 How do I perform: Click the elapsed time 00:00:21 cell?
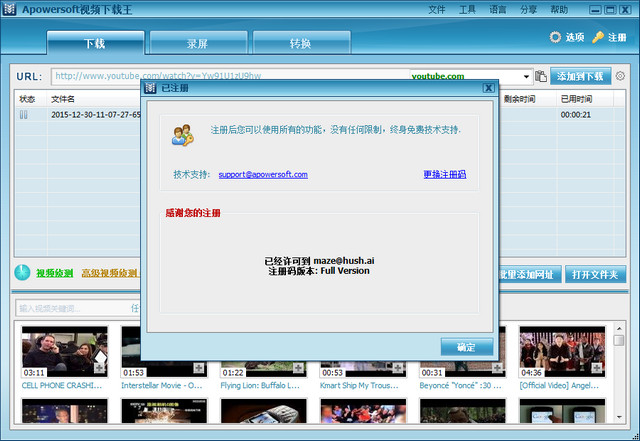576,115
